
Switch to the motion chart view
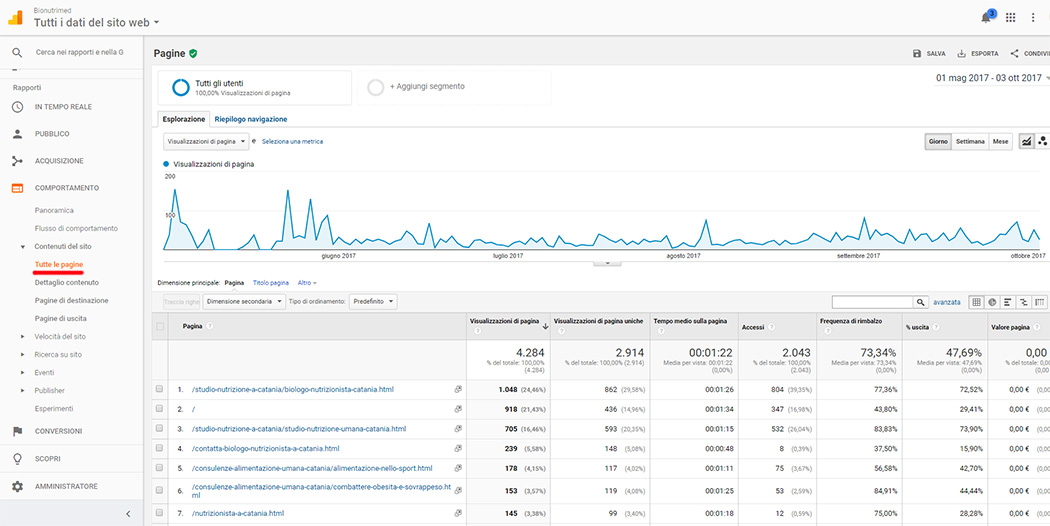coord(1042,141)
